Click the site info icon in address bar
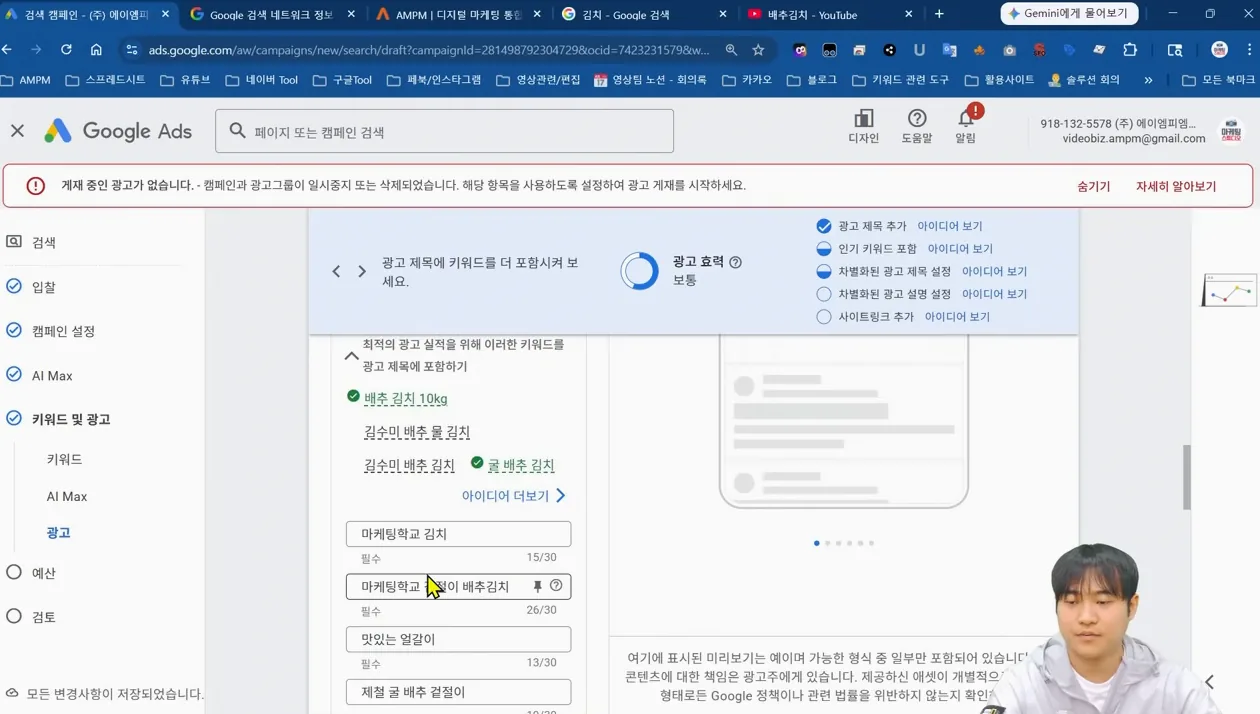Image resolution: width=1260 pixels, height=714 pixels. [131, 49]
